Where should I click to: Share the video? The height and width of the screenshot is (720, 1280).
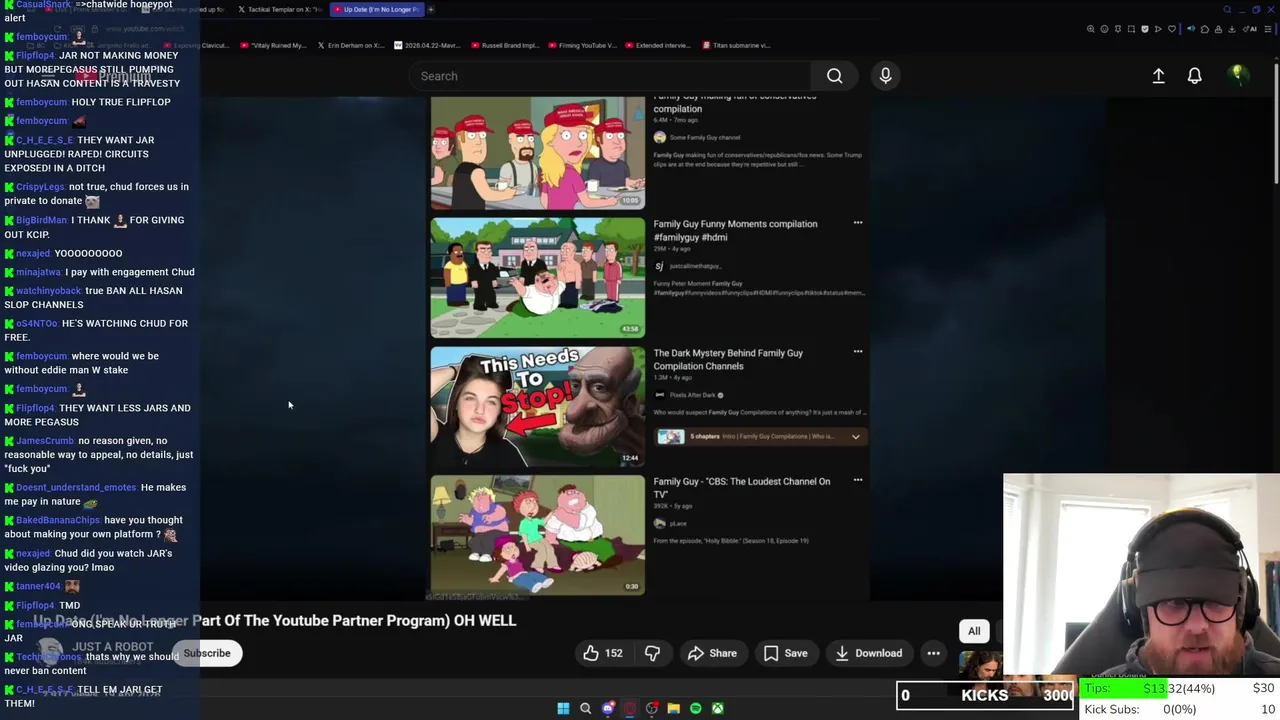(x=712, y=653)
